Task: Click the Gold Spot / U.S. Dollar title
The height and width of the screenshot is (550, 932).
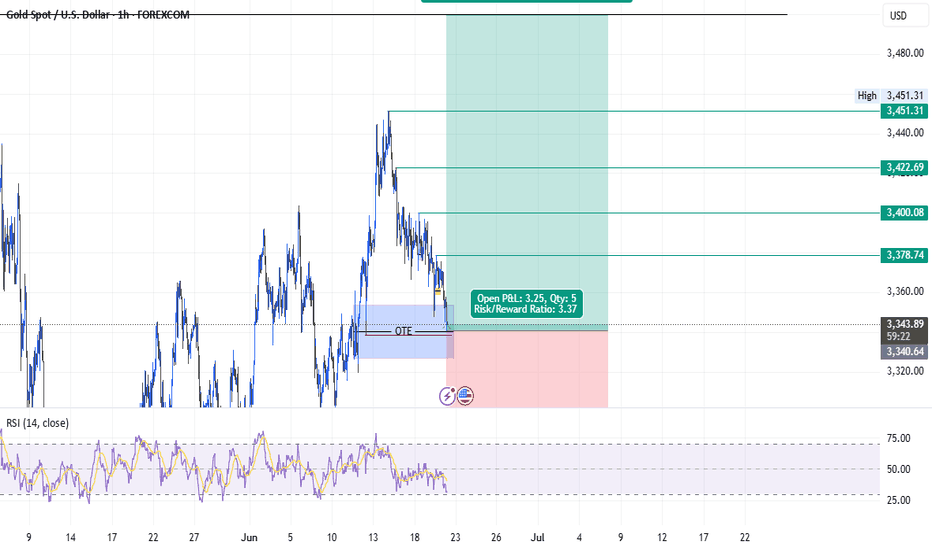Action: [98, 14]
